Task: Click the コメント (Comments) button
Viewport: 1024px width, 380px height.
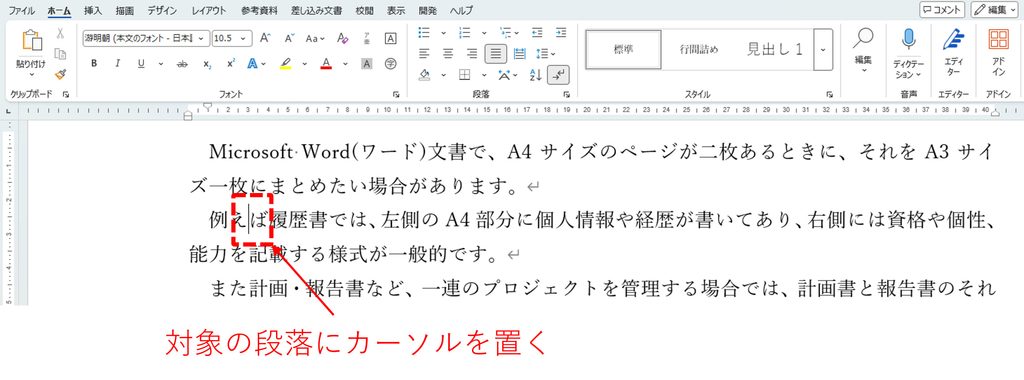Action: coord(942,9)
